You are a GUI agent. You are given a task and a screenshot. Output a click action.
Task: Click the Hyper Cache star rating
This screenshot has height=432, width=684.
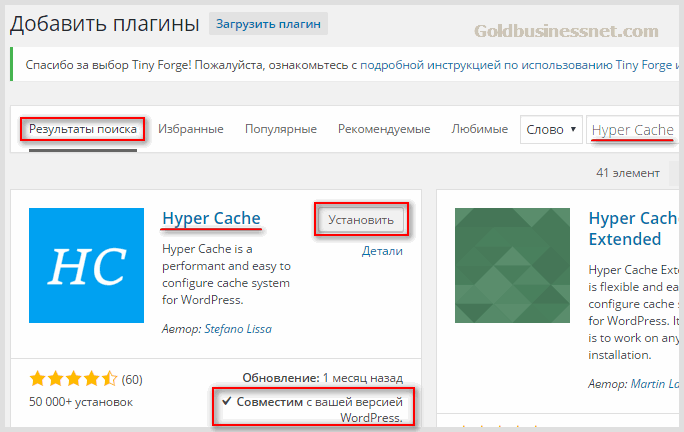pos(73,379)
